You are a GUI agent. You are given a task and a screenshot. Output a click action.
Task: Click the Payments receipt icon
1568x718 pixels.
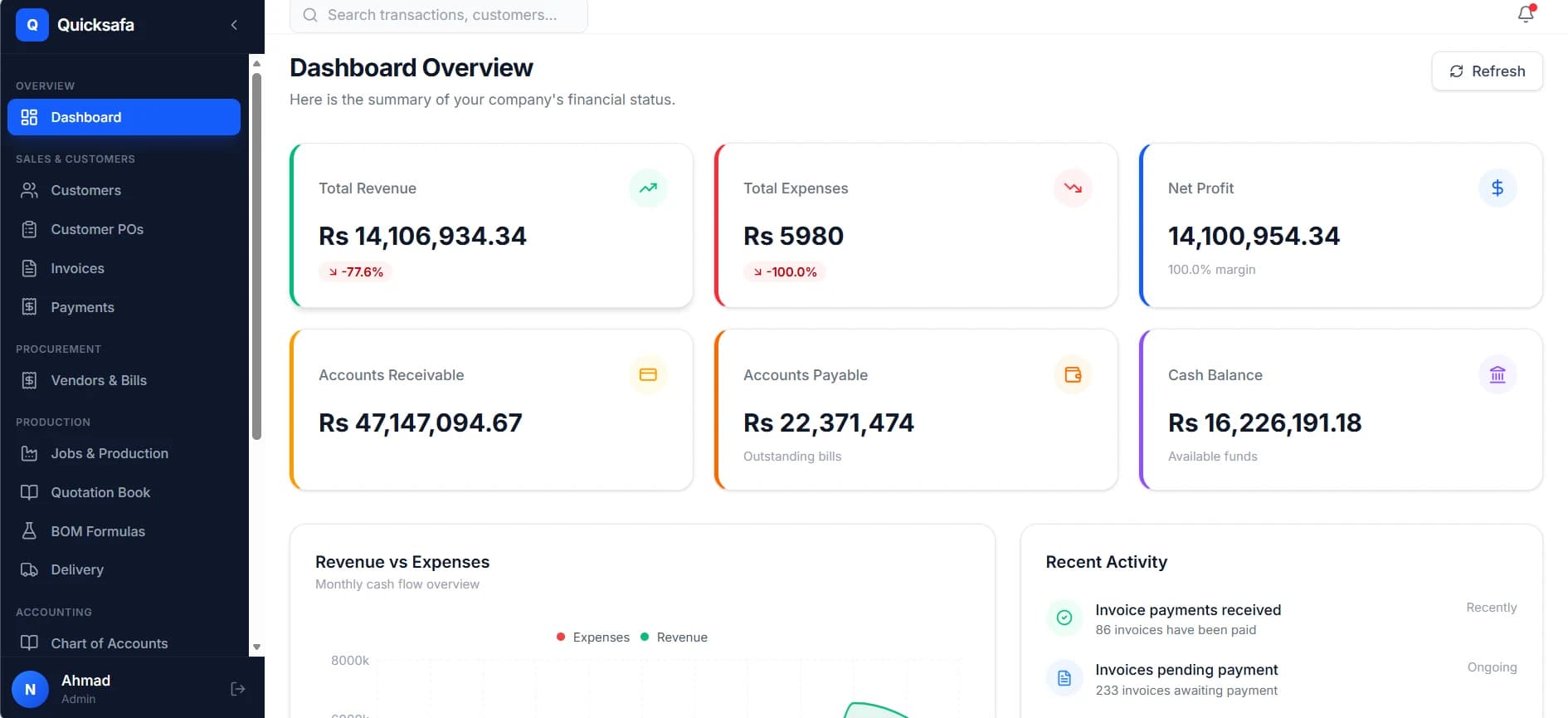click(29, 307)
